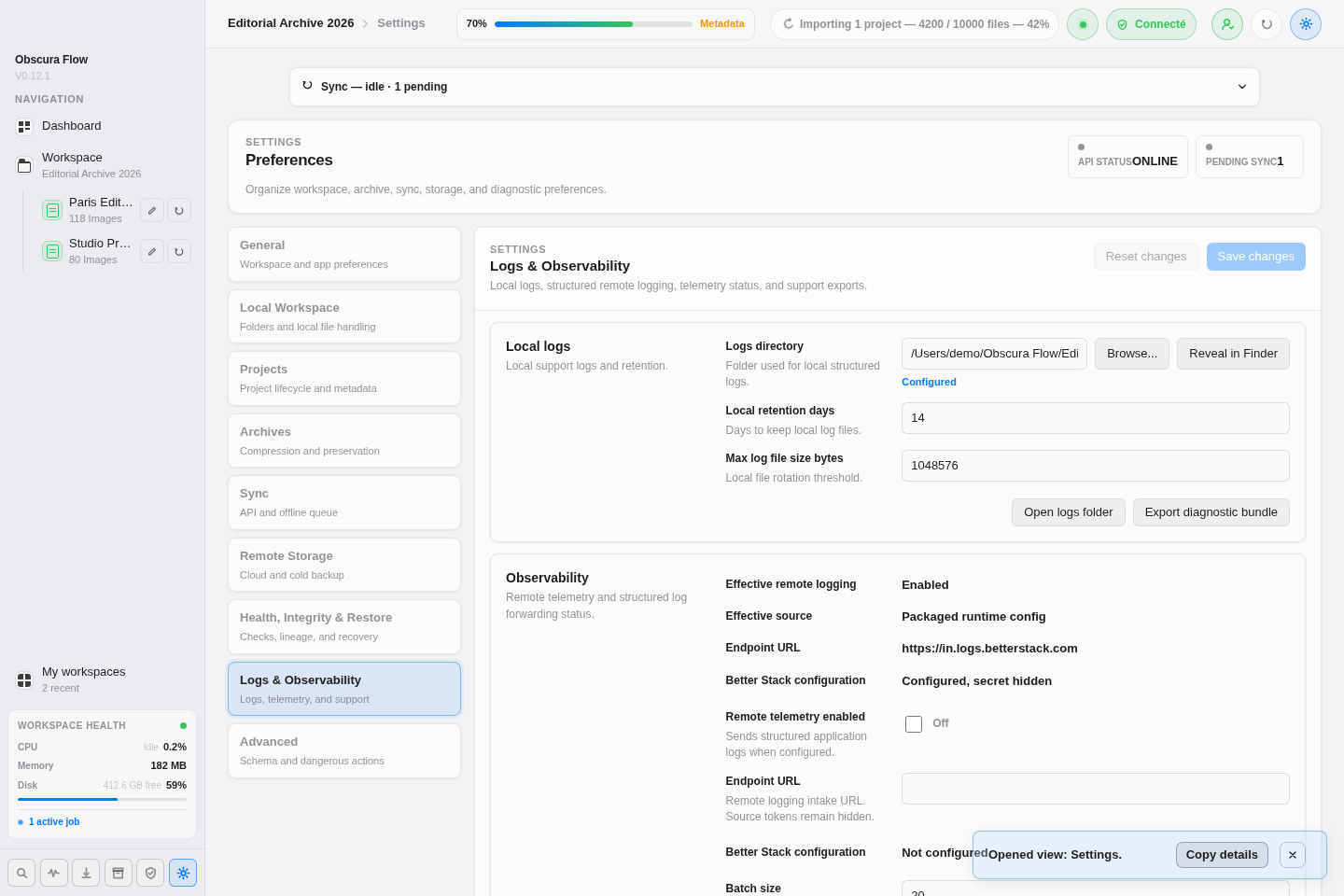Open Health, Integrity & Restore section
This screenshot has width=1344, height=896.
point(344,626)
